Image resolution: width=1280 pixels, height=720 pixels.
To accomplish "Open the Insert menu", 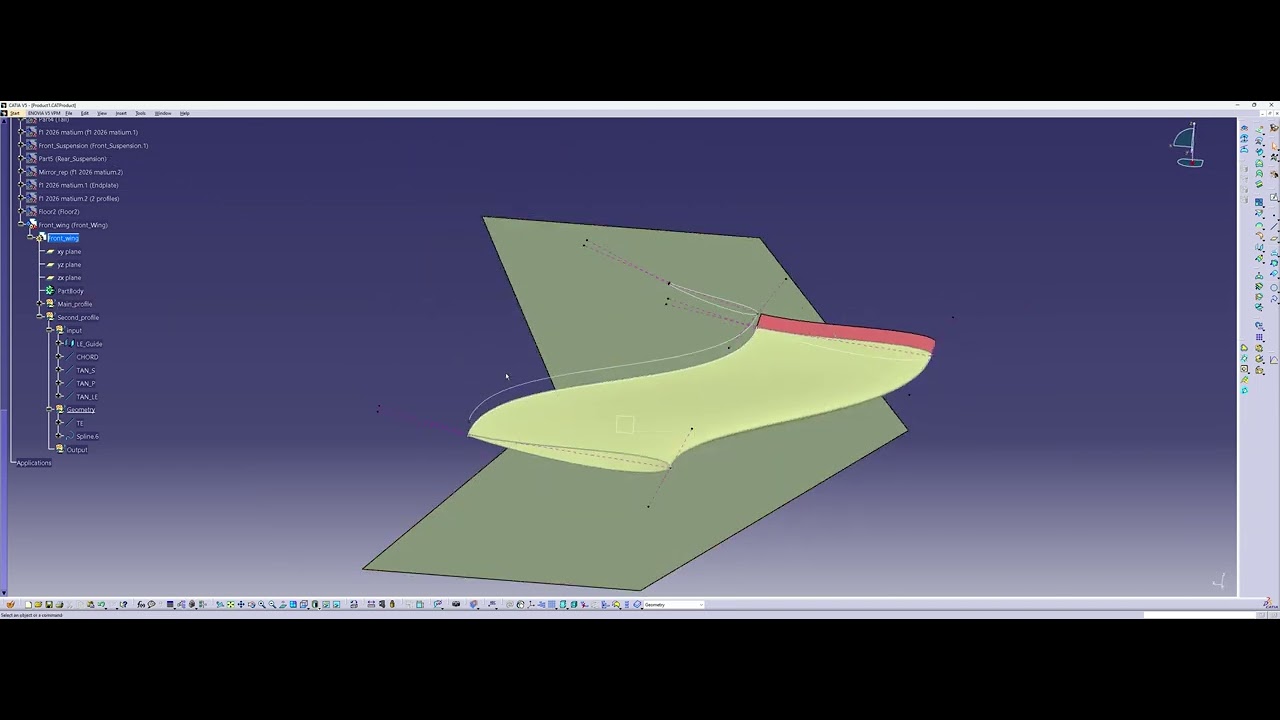I will 121,113.
